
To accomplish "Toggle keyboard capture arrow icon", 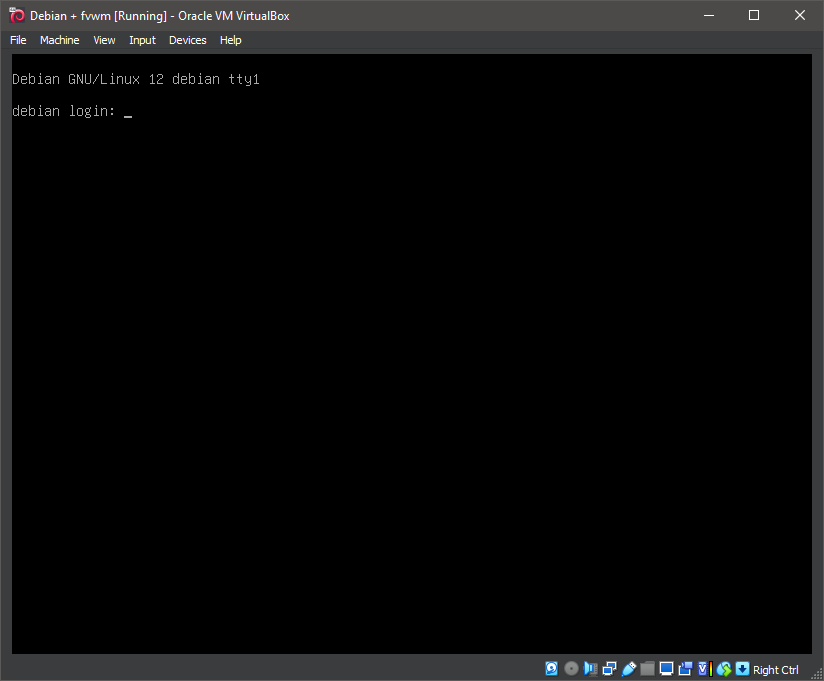I will click(742, 669).
